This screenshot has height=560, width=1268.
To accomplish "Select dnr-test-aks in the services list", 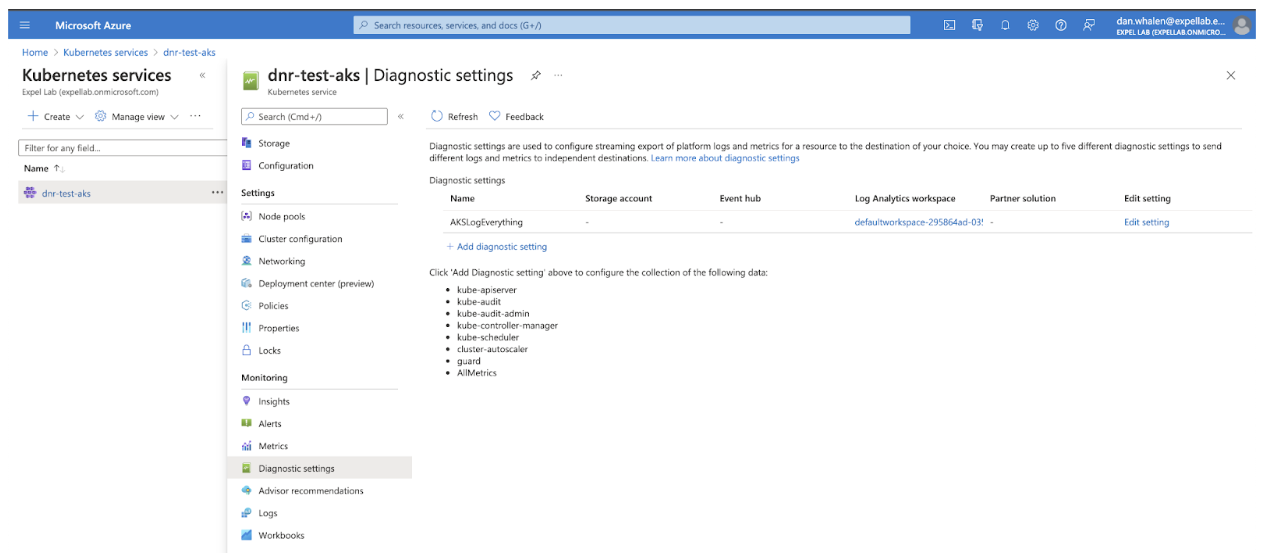I will tap(66, 193).
